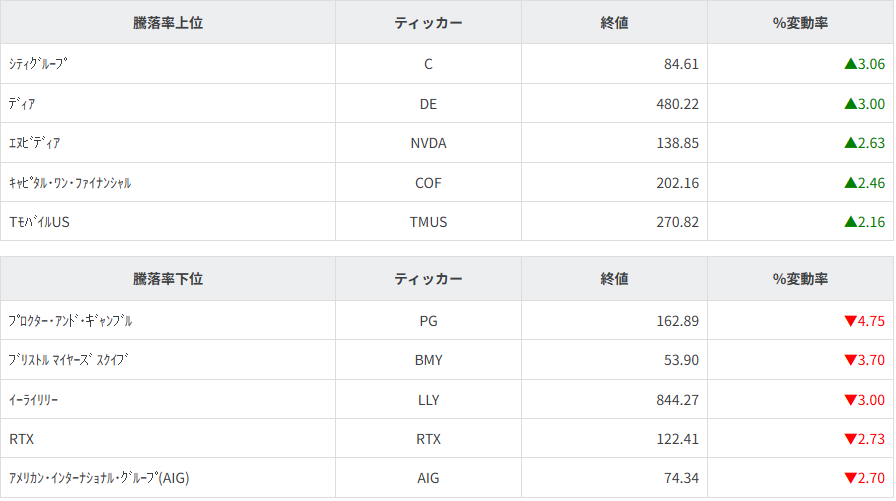Click the %変動率 header in the top table
Viewport: 896px width, 501px height.
(x=800, y=22)
